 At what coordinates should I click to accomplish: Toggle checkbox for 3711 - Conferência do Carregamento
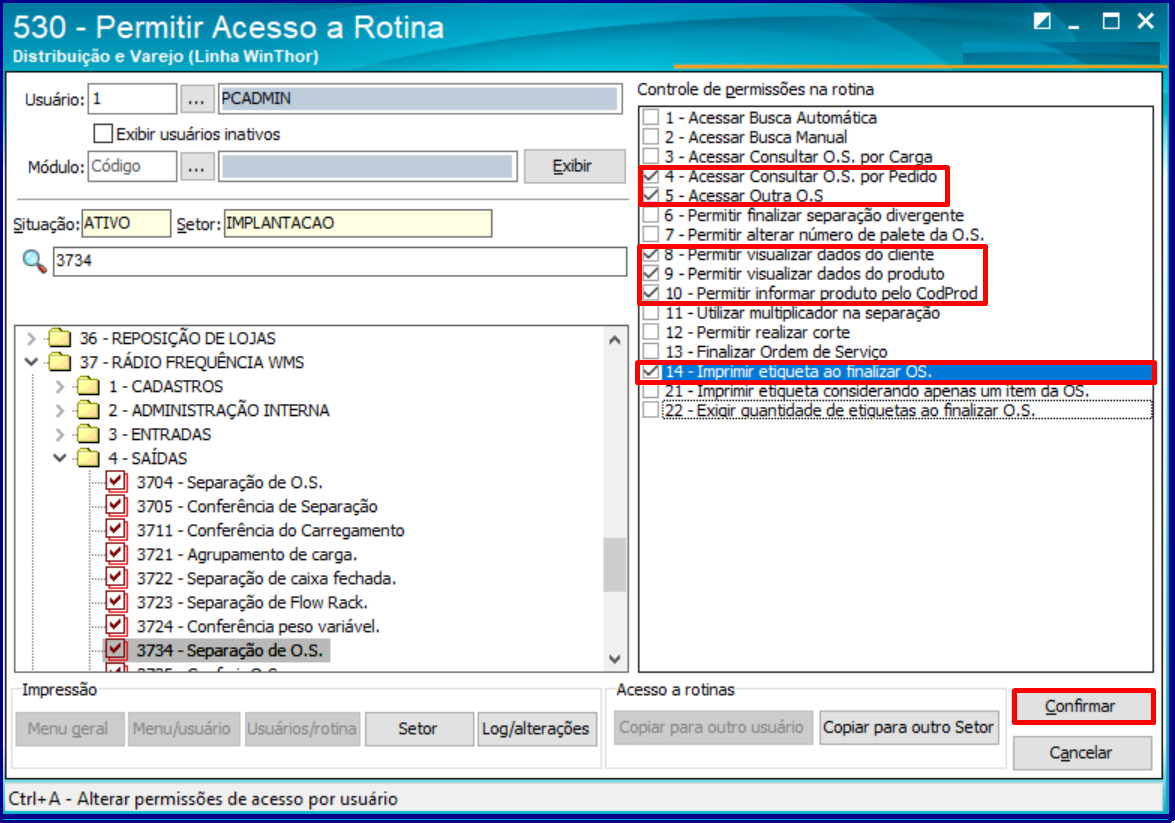click(x=115, y=530)
